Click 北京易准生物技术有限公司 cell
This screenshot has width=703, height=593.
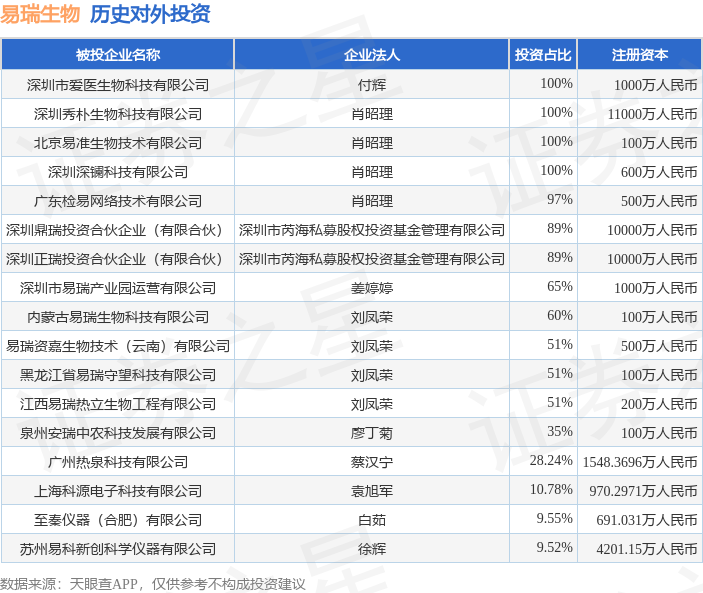(118, 143)
